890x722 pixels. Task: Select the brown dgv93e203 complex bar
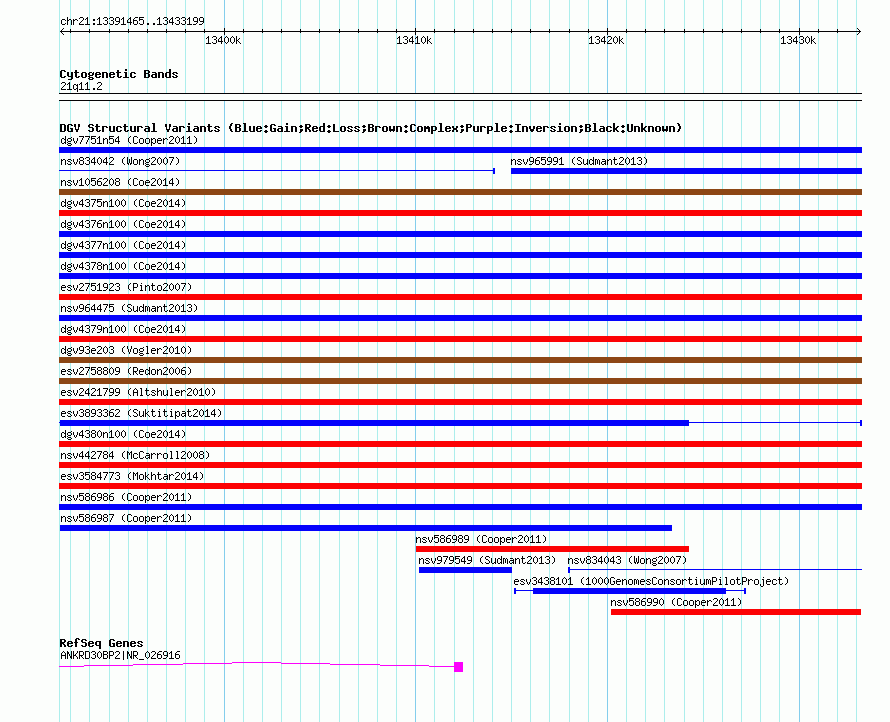tap(460, 360)
